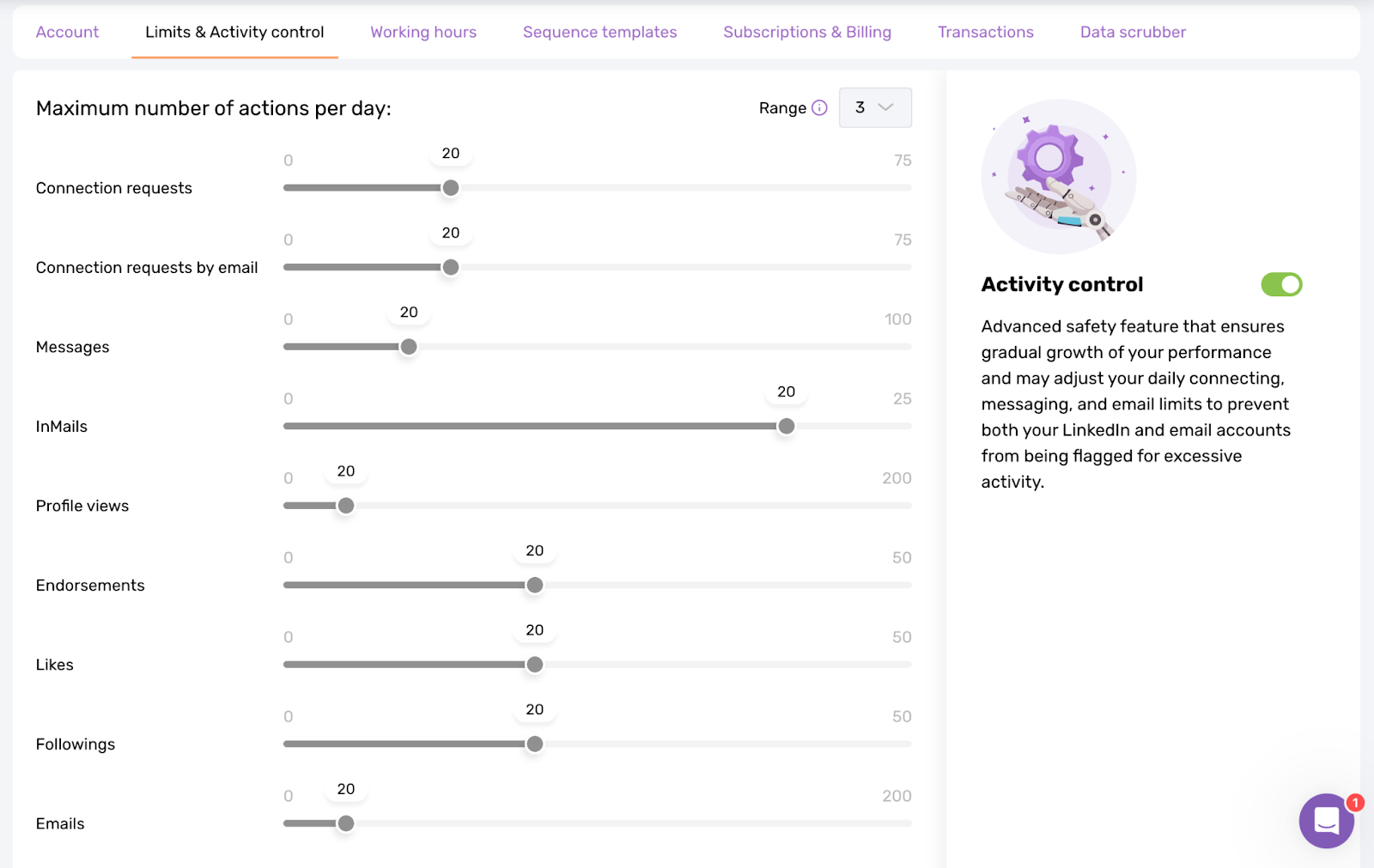The width and height of the screenshot is (1374, 868).
Task: Open the Range dropdown
Action: [x=874, y=107]
